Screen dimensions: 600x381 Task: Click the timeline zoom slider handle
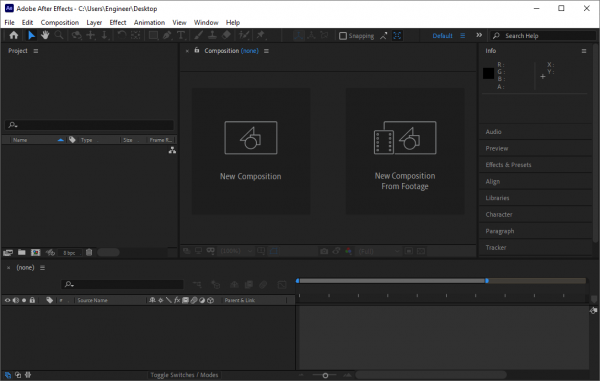325,375
